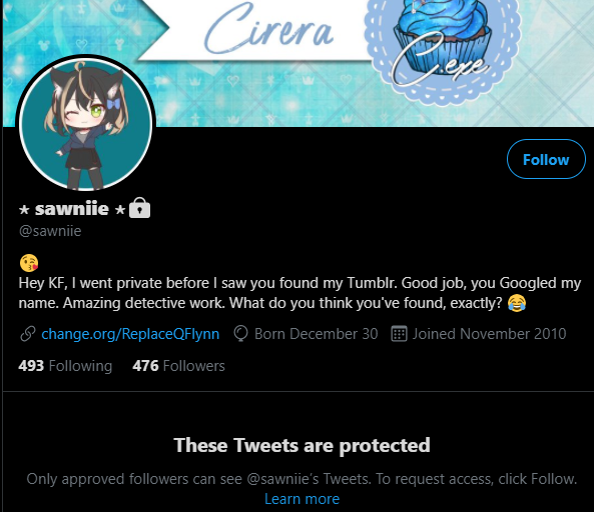The width and height of the screenshot is (594, 512).
Task: Click the bio text mentioning Tumblr
Action: [299, 293]
